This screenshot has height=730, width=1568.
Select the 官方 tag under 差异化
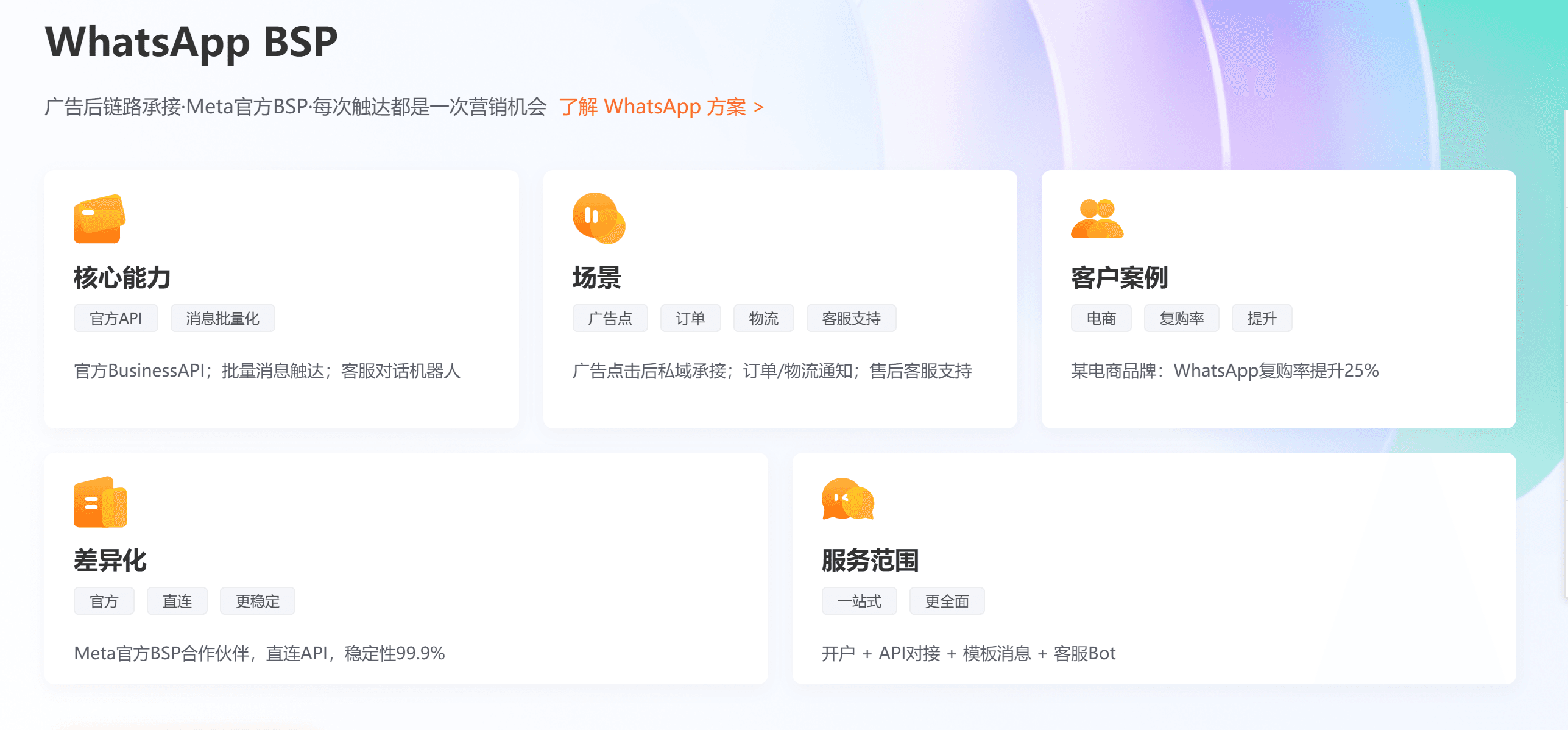tap(104, 601)
